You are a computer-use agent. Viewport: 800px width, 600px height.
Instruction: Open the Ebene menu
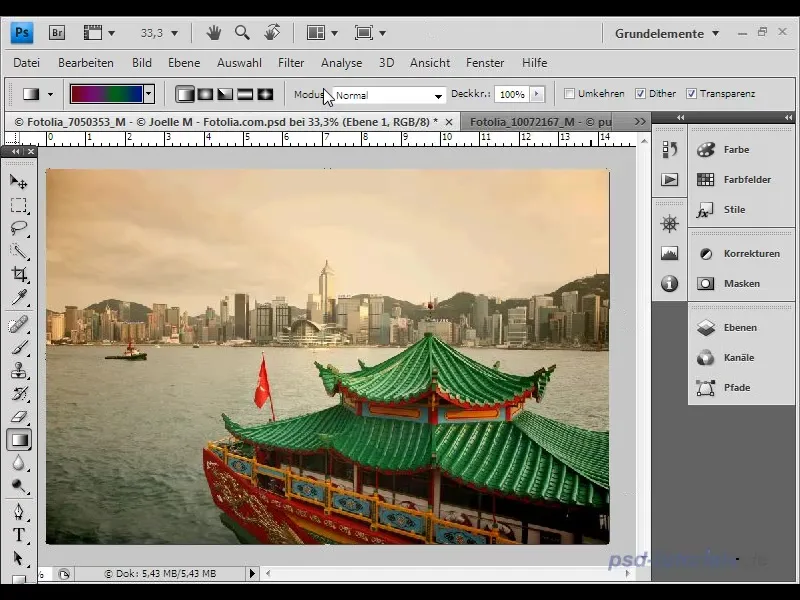coord(184,63)
